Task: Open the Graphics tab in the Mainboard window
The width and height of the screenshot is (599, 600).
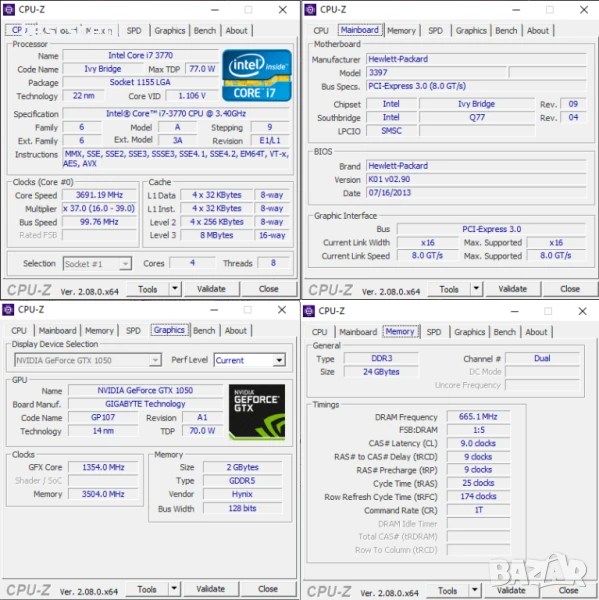Action: click(471, 31)
